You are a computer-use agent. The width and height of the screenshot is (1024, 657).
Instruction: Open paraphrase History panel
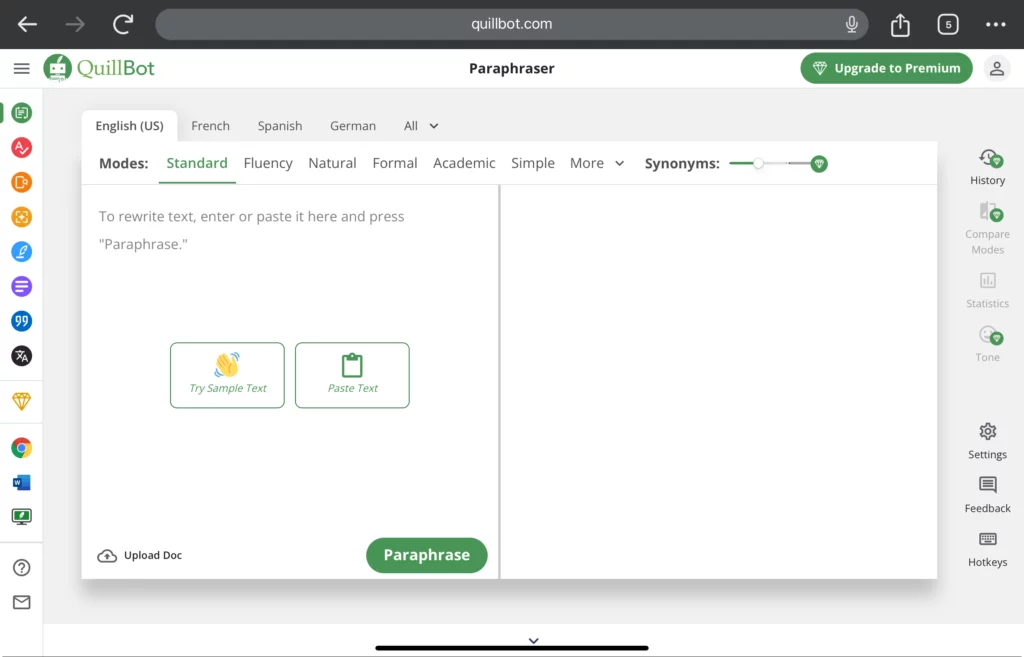pyautogui.click(x=987, y=167)
